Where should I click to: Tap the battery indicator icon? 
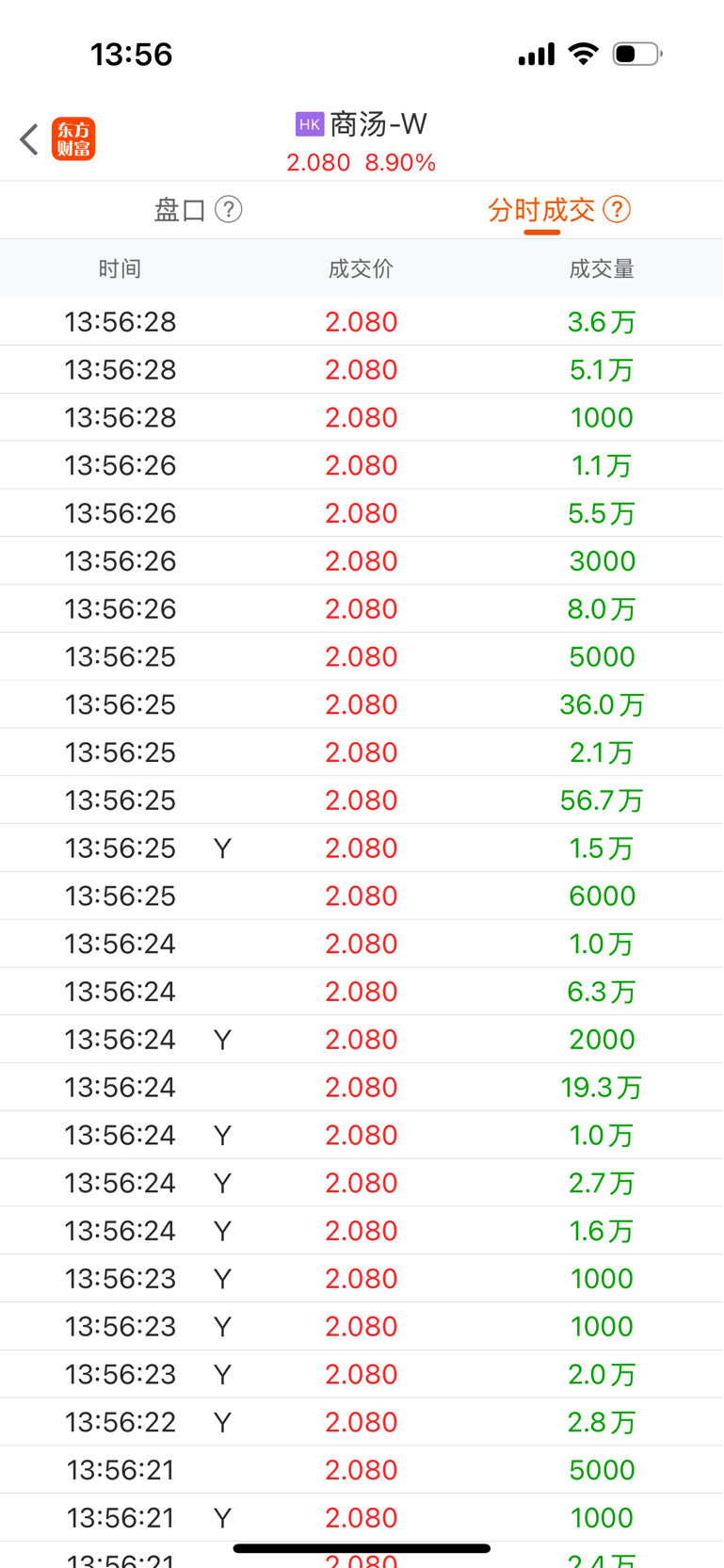pyautogui.click(x=637, y=54)
